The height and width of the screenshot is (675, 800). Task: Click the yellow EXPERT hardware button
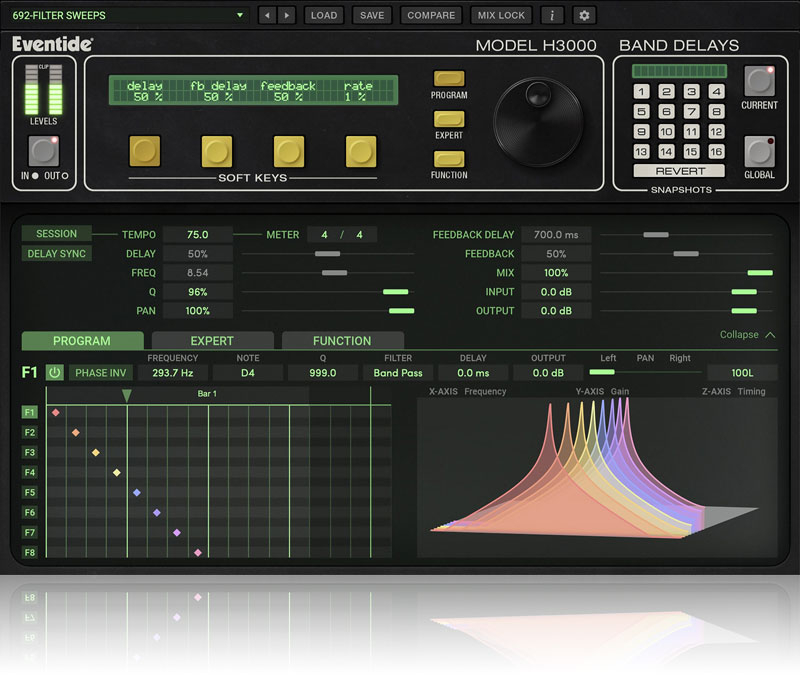click(x=449, y=119)
